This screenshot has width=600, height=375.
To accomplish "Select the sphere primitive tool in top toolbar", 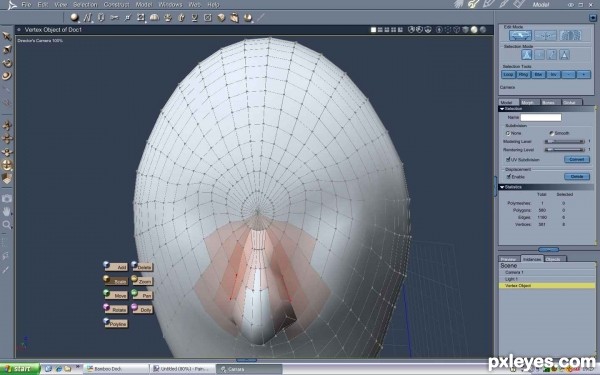I will pyautogui.click(x=75, y=18).
